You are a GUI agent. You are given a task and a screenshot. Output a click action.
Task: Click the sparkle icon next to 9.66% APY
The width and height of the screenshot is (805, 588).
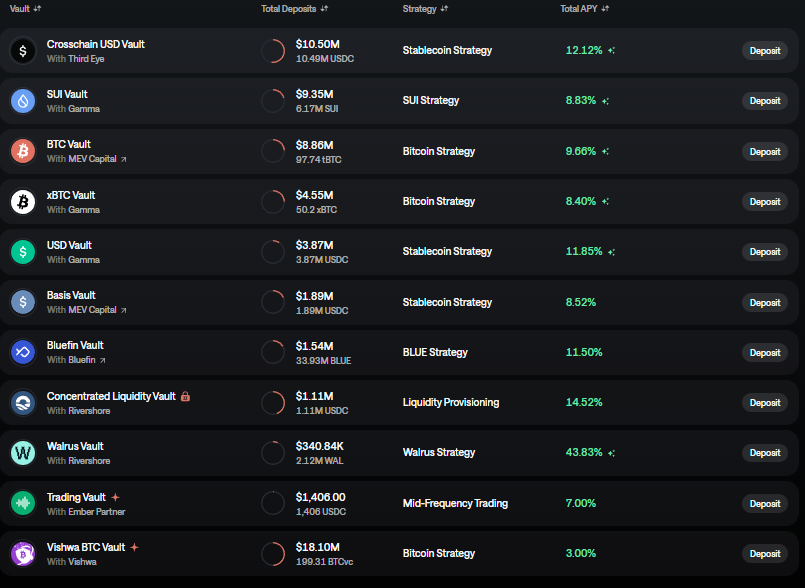point(605,151)
